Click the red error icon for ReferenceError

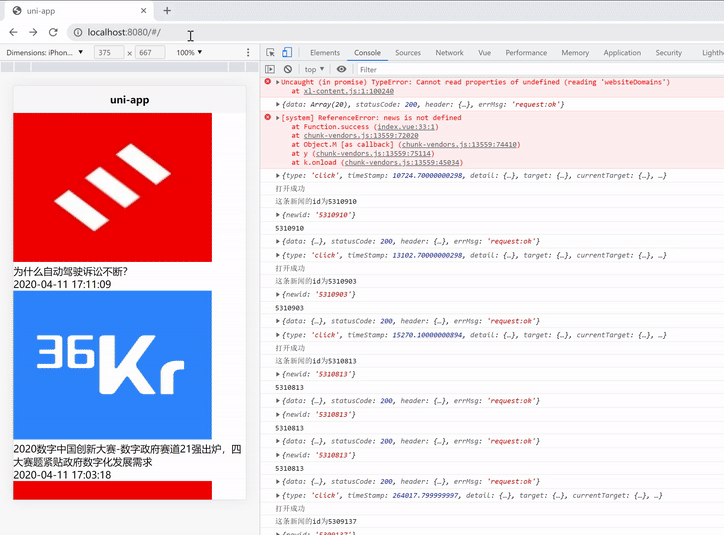click(x=267, y=117)
